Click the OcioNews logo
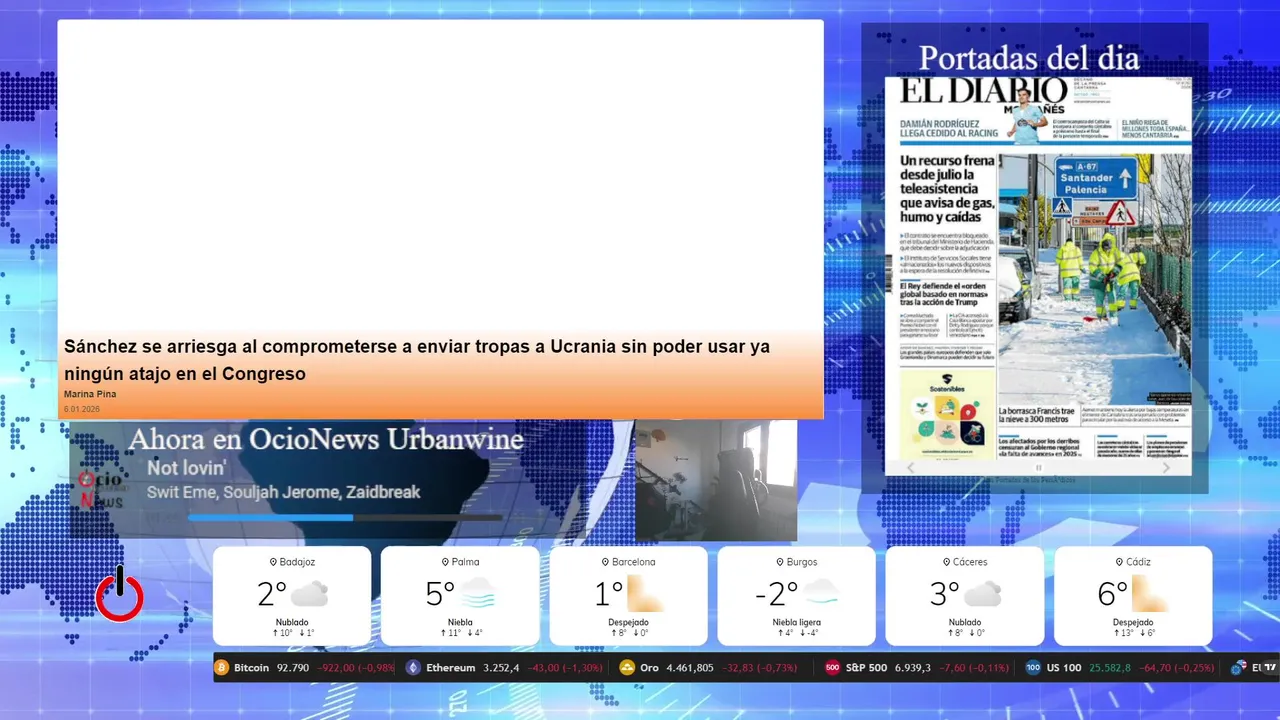 (x=101, y=489)
